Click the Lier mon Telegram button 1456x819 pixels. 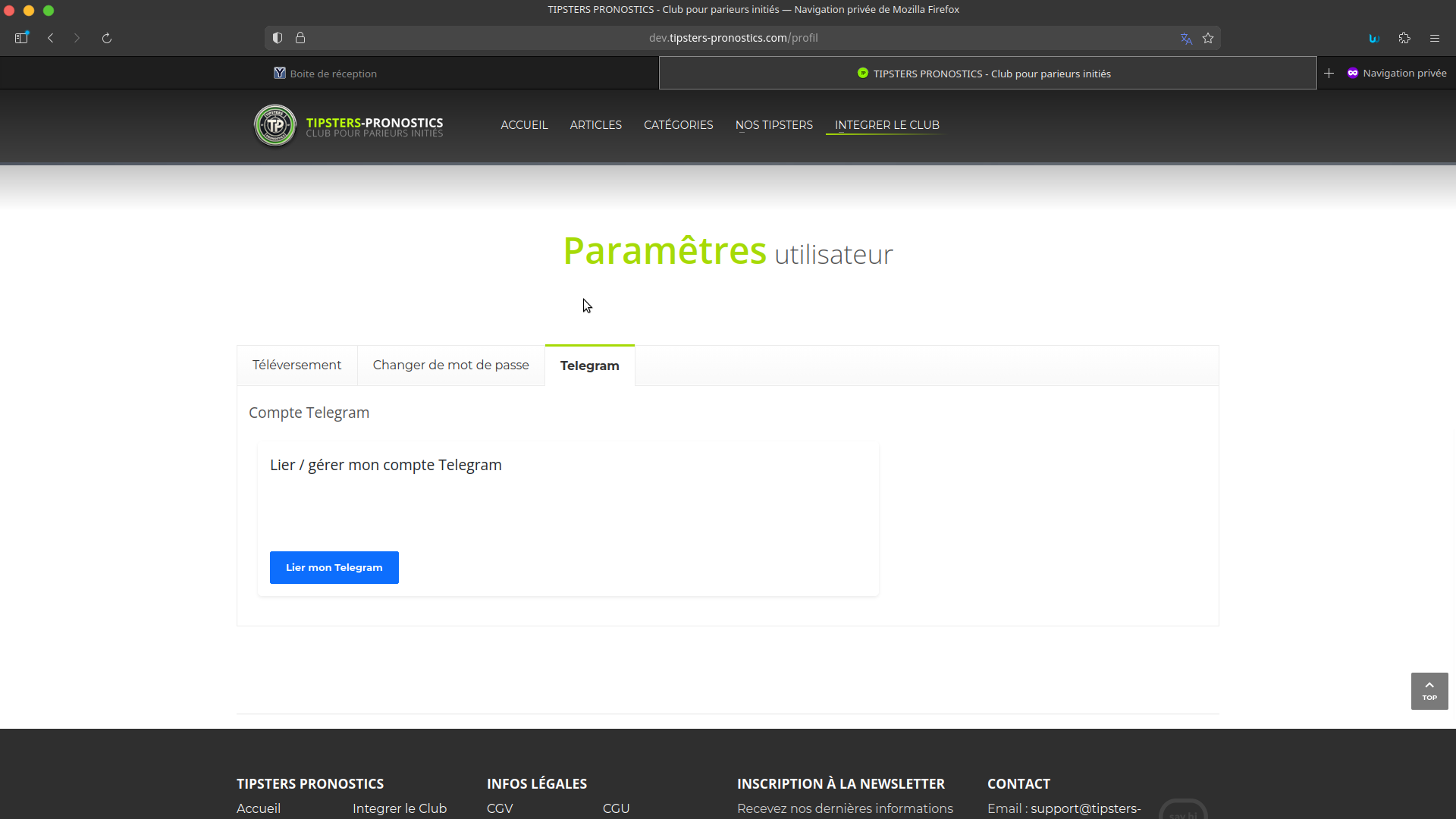334,567
